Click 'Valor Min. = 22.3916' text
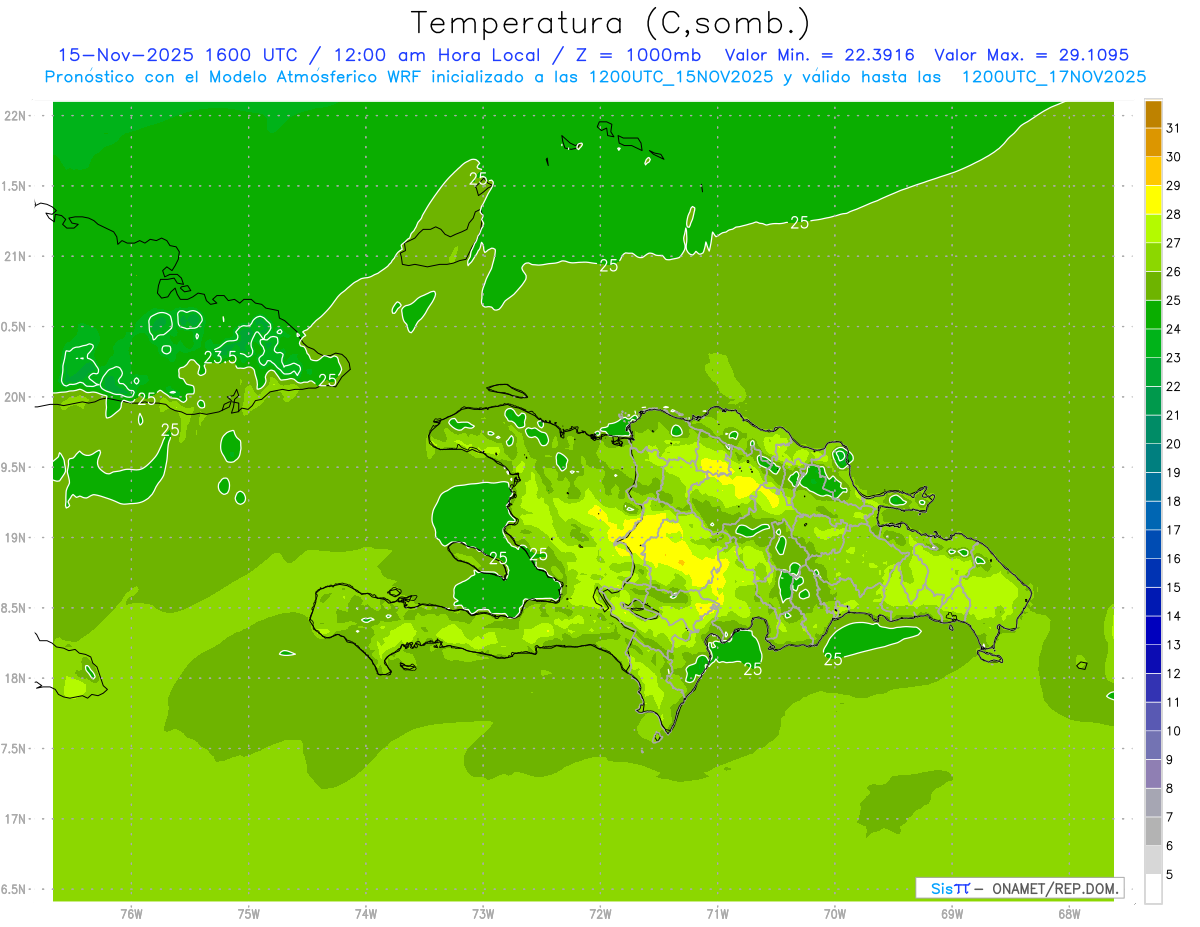The width and height of the screenshot is (1200, 927). [x=820, y=55]
